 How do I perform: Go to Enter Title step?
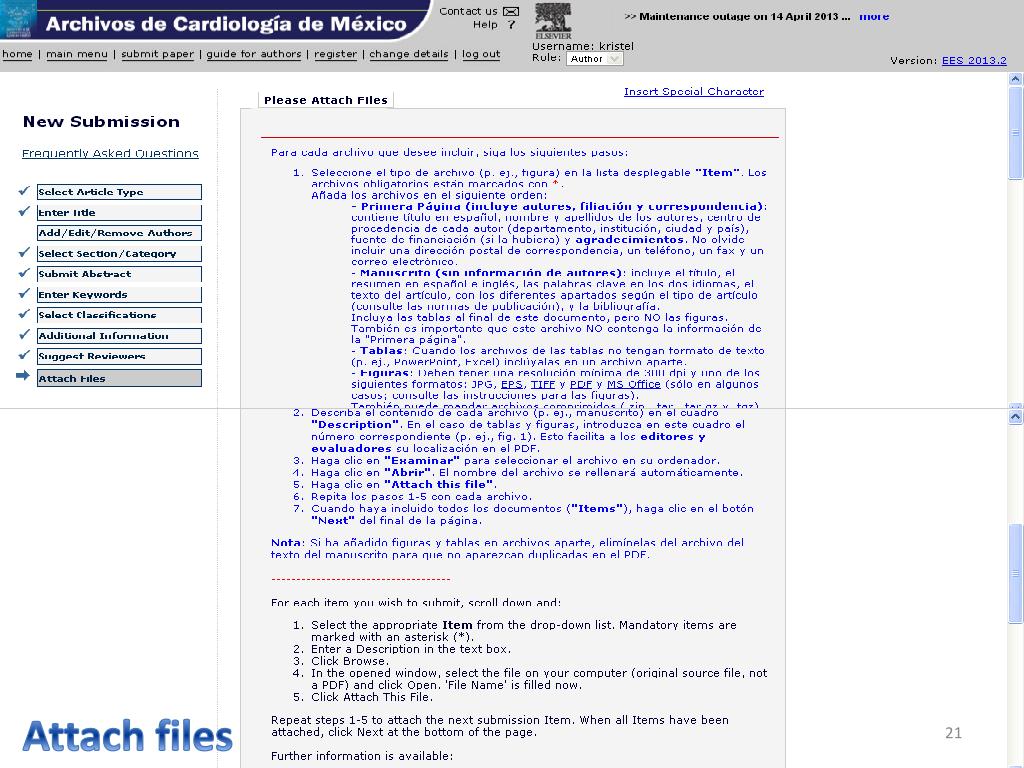120,213
